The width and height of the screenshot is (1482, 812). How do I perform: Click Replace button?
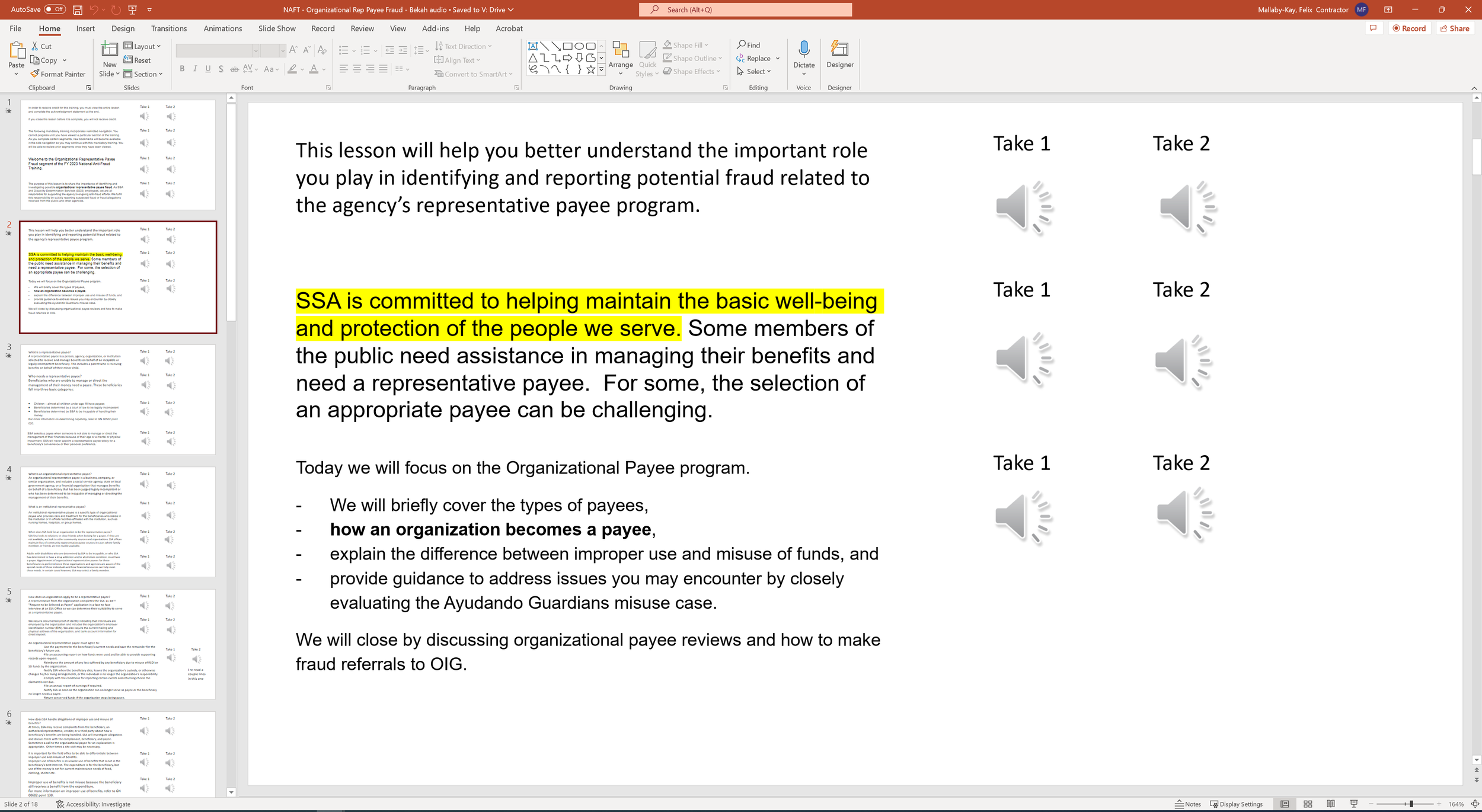(x=753, y=58)
